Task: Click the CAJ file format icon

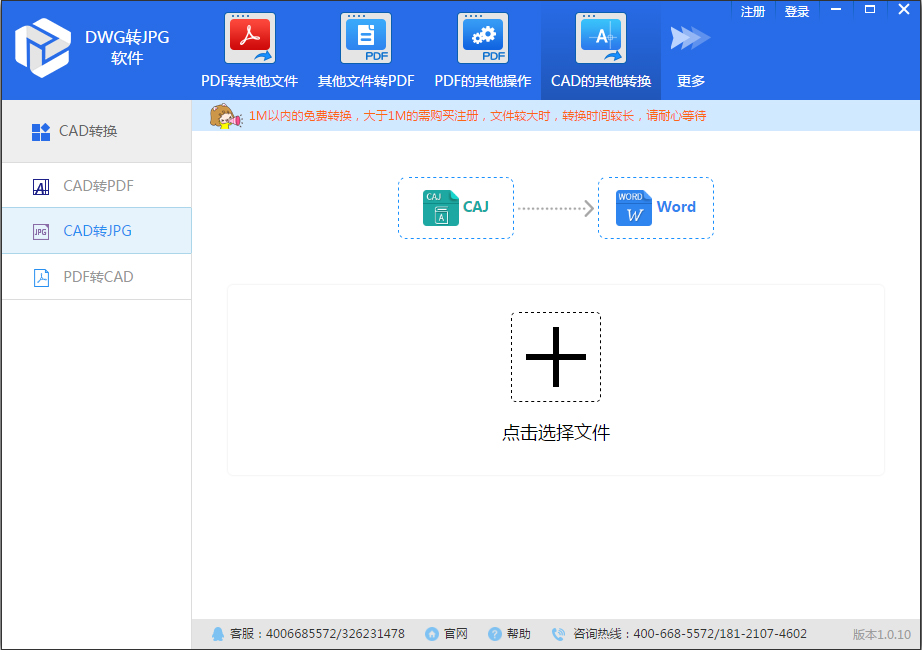Action: pyautogui.click(x=441, y=207)
